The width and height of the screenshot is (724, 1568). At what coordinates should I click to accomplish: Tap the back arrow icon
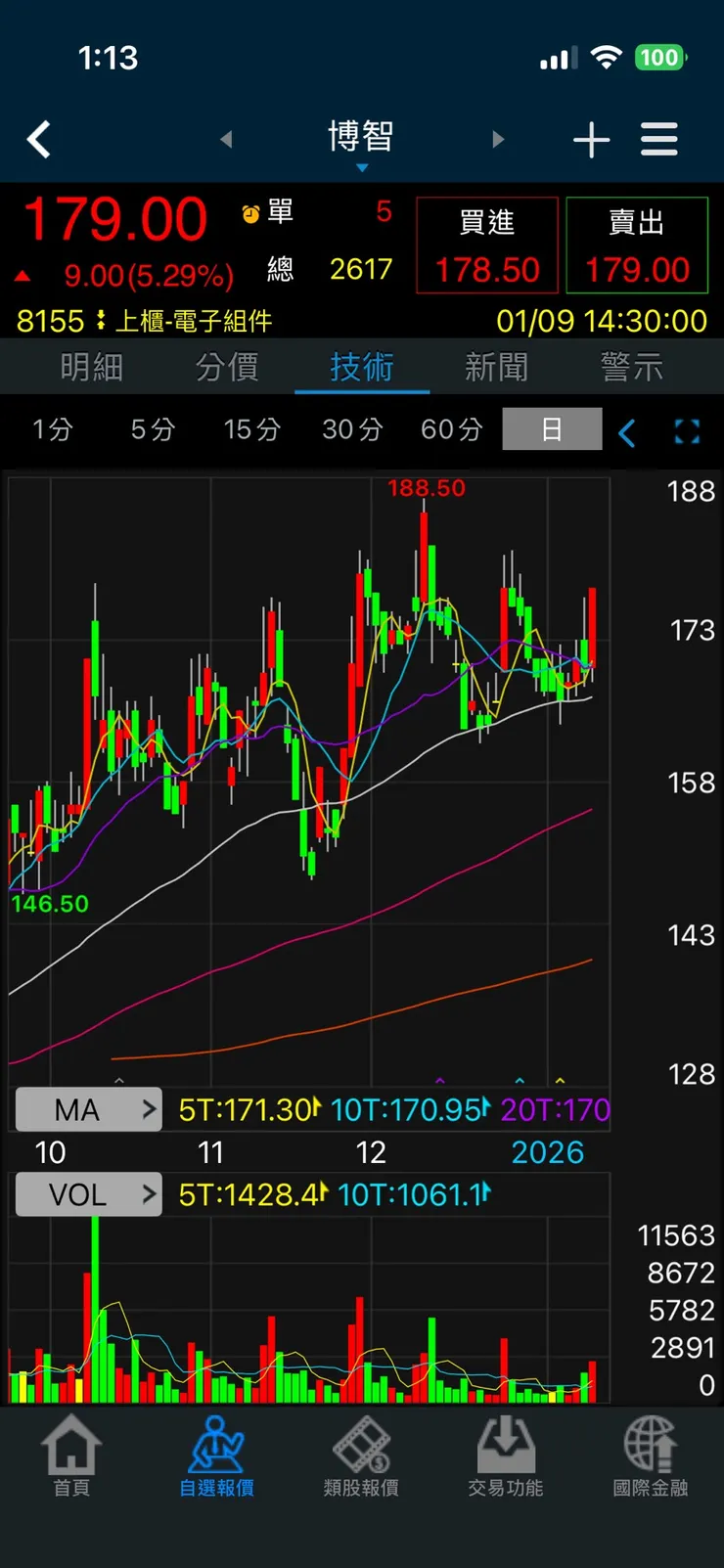tap(39, 140)
